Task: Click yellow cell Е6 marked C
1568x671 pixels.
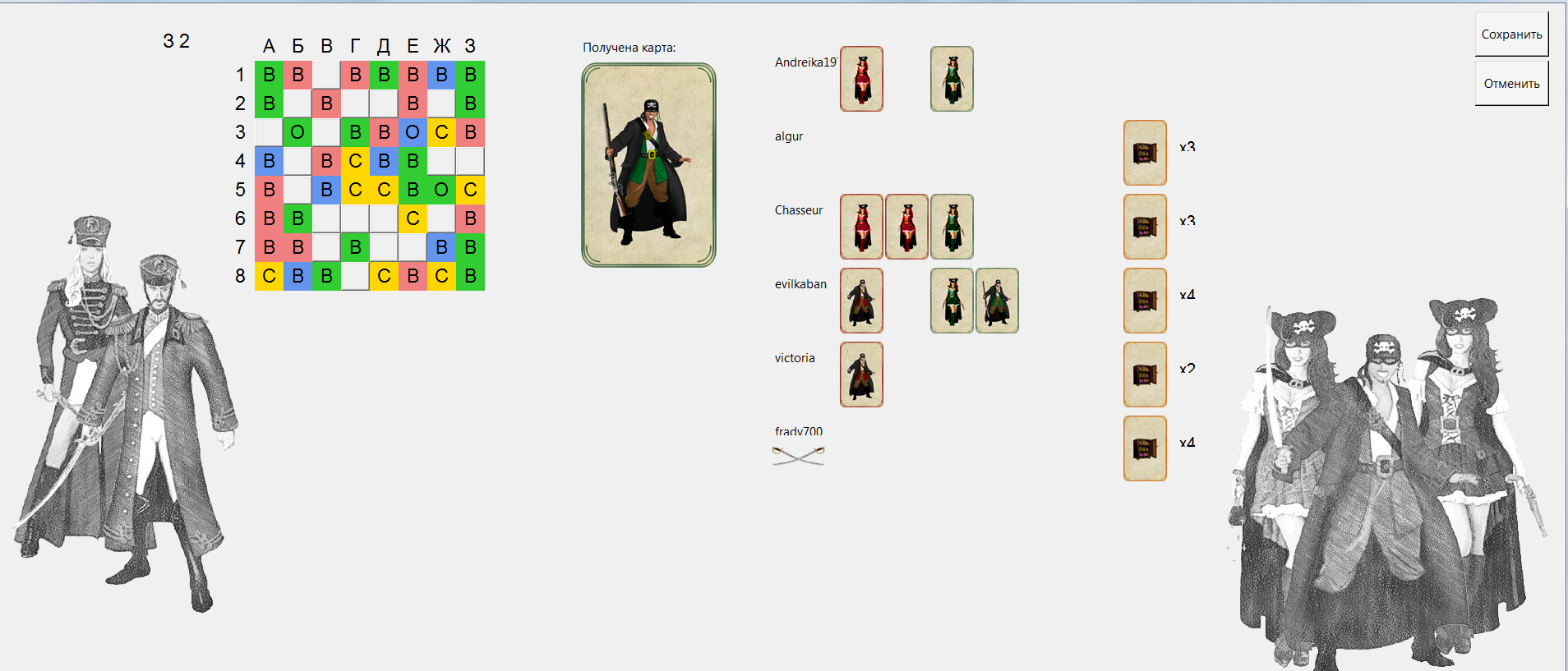Action: 413,218
